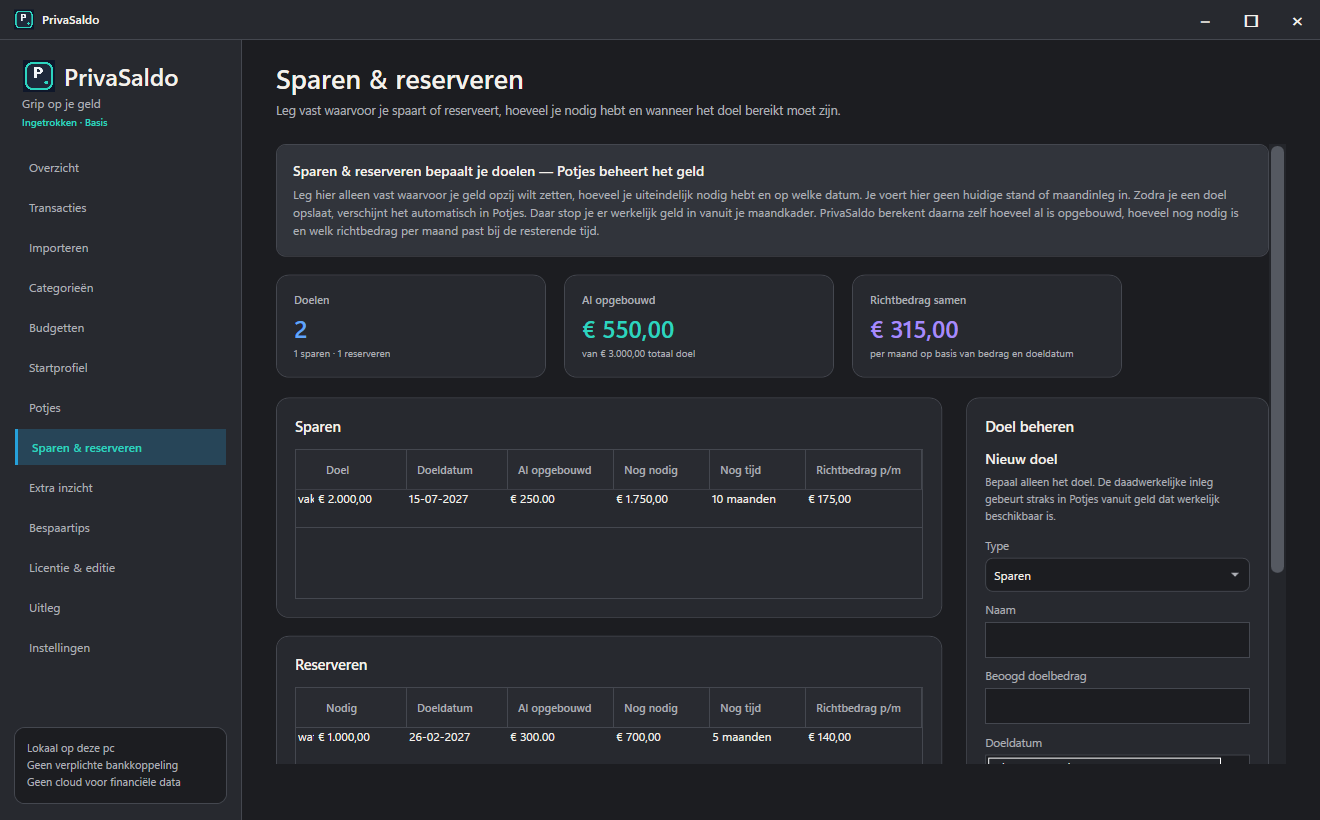Select the € 1.000,00 cell in Reserveren
Viewport: 1320px width, 820px height.
pyautogui.click(x=342, y=737)
